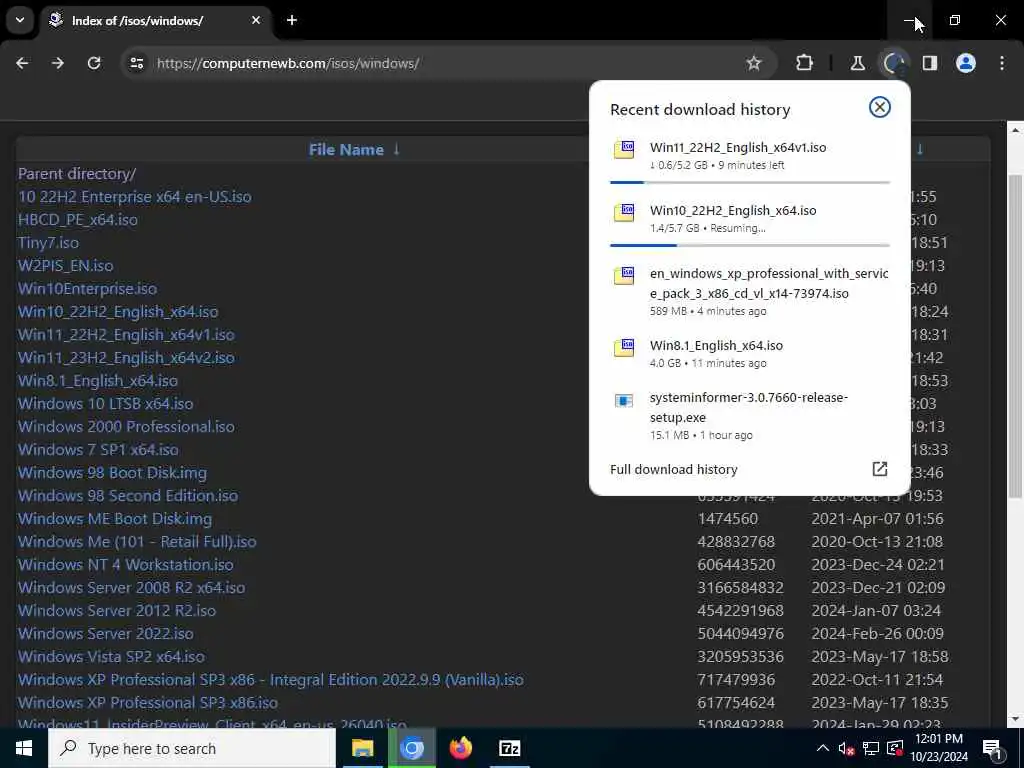The width and height of the screenshot is (1024, 768).
Task: Click Win8.1_English_x64.iso in download history
Action: coord(716,345)
